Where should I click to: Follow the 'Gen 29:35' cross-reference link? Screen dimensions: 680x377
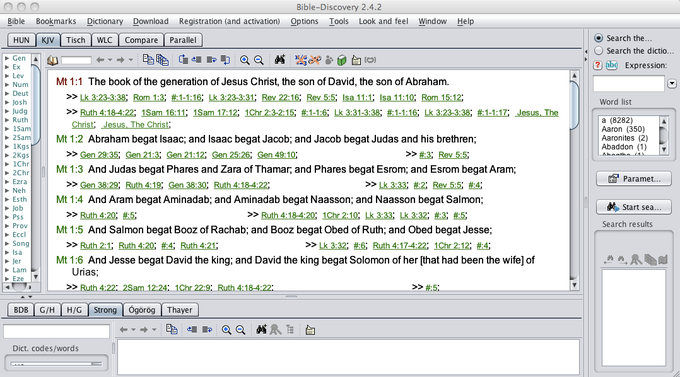click(99, 155)
